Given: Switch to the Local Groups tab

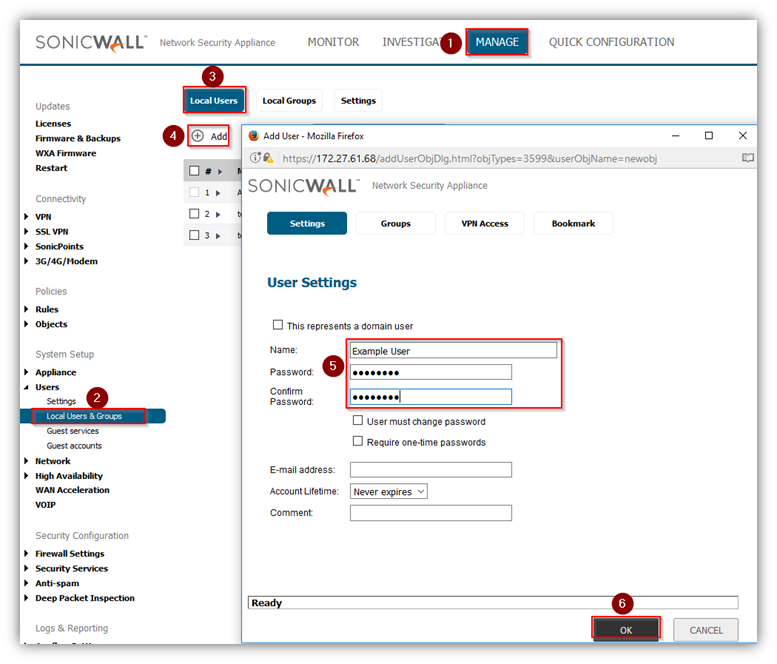Looking at the screenshot, I should (x=289, y=101).
